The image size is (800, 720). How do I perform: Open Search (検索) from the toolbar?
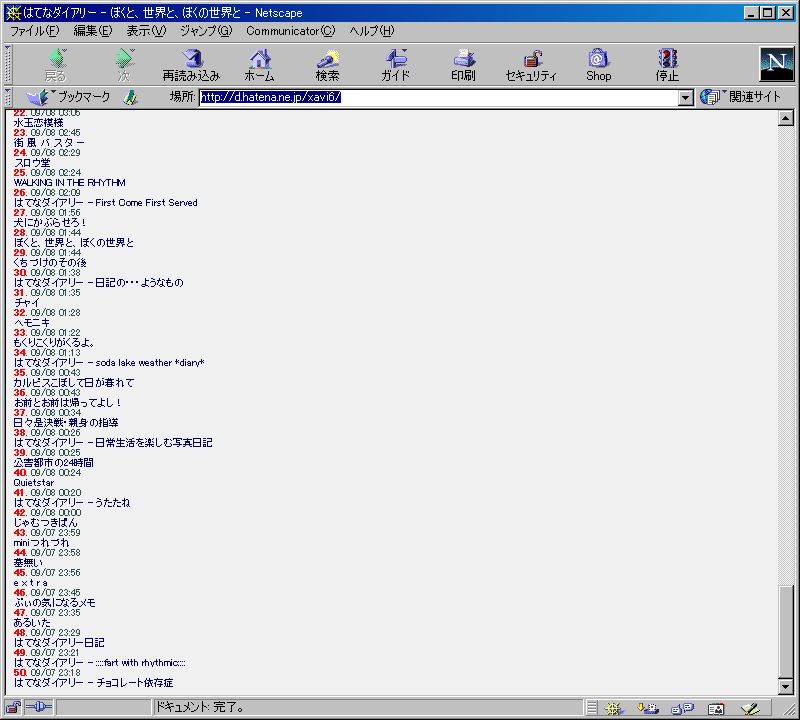pos(328,65)
